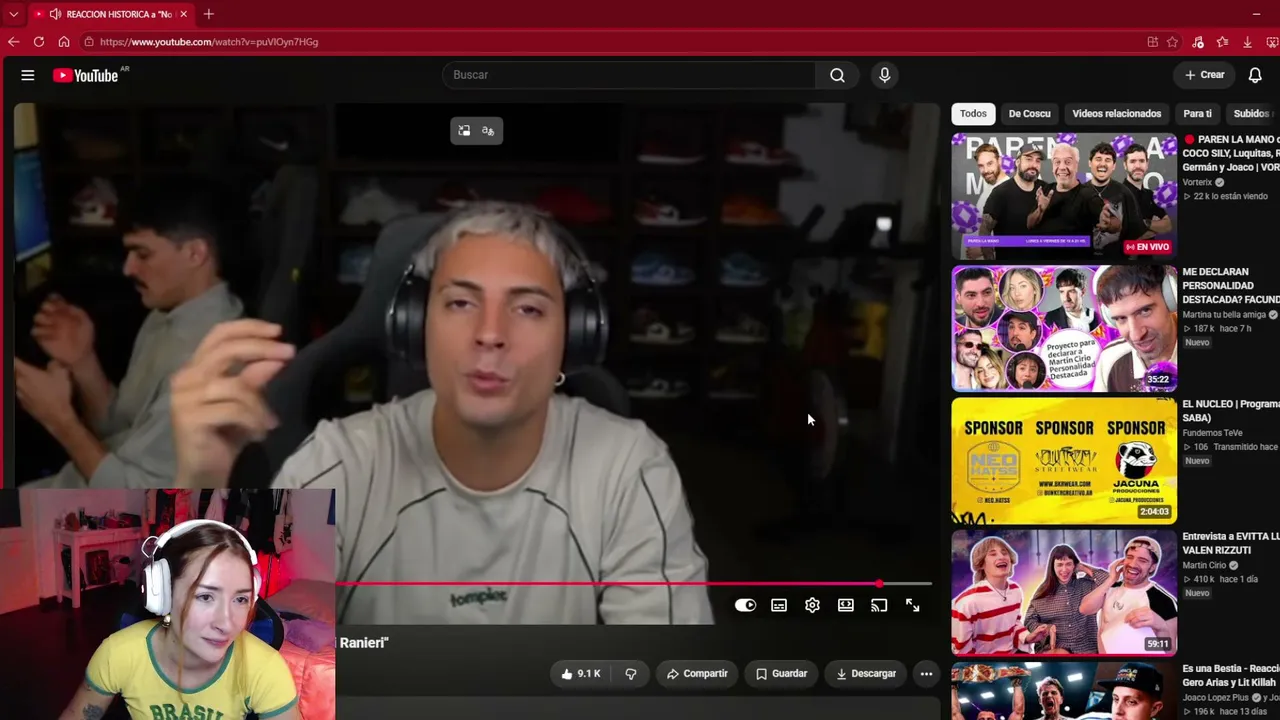The height and width of the screenshot is (720, 1280).
Task: Visit the Fundemos TeVe channel name
Action: point(1214,433)
